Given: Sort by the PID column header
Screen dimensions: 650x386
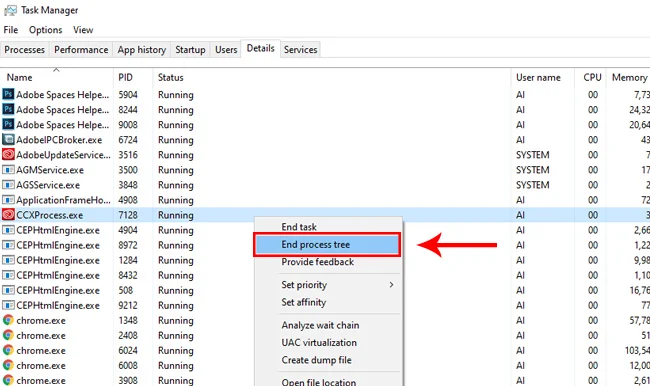Looking at the screenshot, I should pos(133,78).
